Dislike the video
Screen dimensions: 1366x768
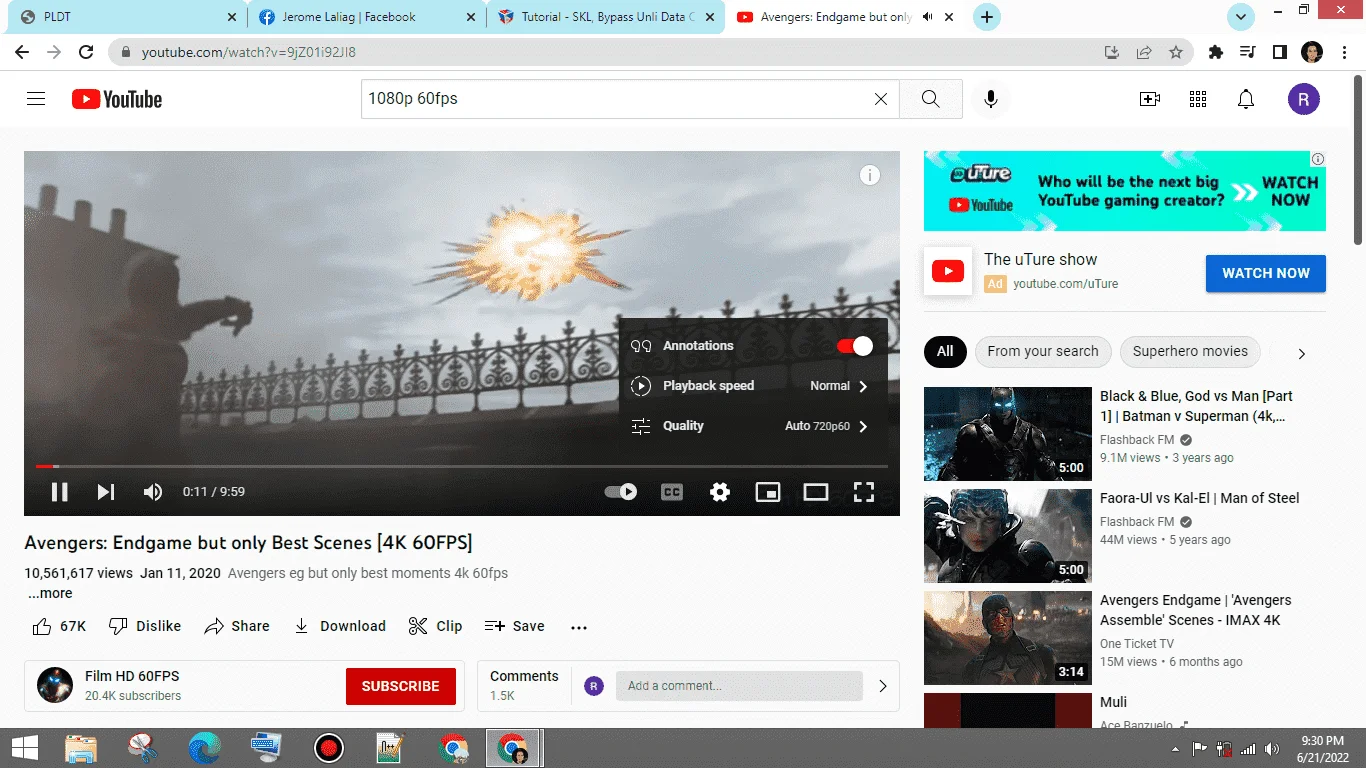pyautogui.click(x=145, y=626)
